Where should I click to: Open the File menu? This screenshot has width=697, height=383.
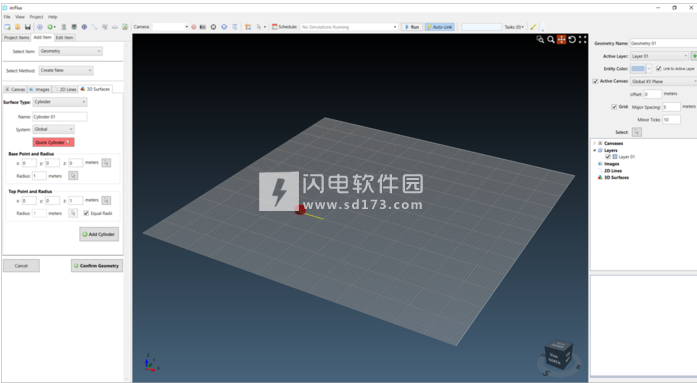7,17
